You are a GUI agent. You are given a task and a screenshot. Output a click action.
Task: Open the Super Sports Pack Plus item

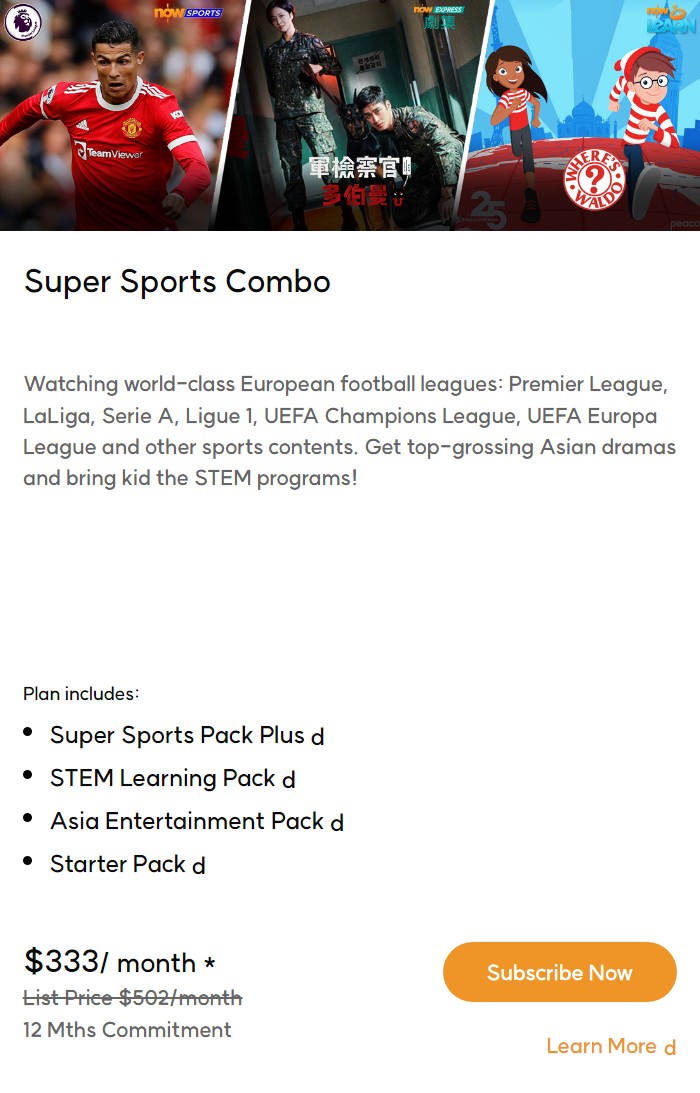(177, 735)
